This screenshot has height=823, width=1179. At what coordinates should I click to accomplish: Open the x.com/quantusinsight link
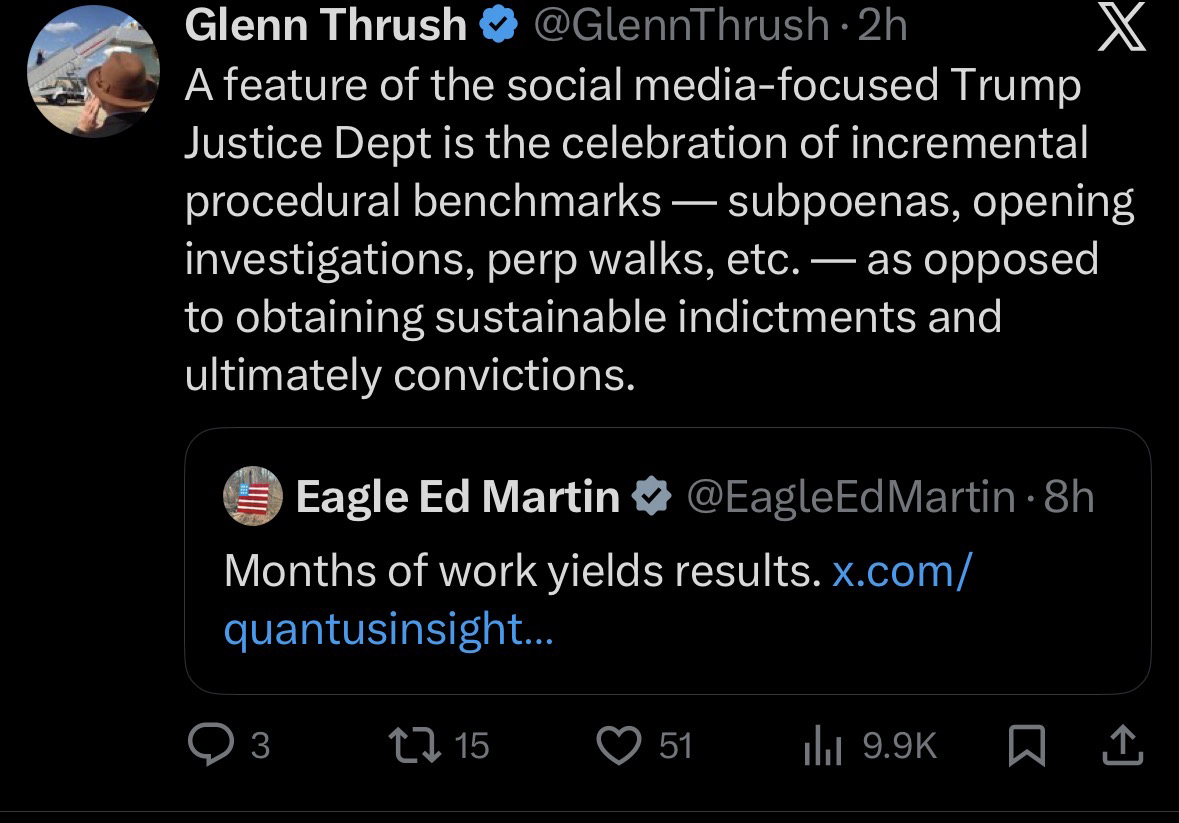(x=899, y=570)
